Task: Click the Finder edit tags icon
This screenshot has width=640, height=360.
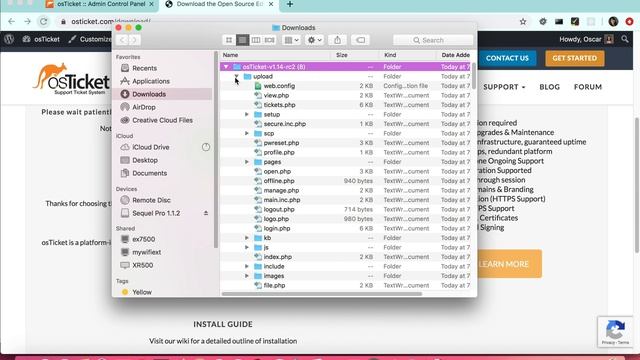Action: (360, 40)
